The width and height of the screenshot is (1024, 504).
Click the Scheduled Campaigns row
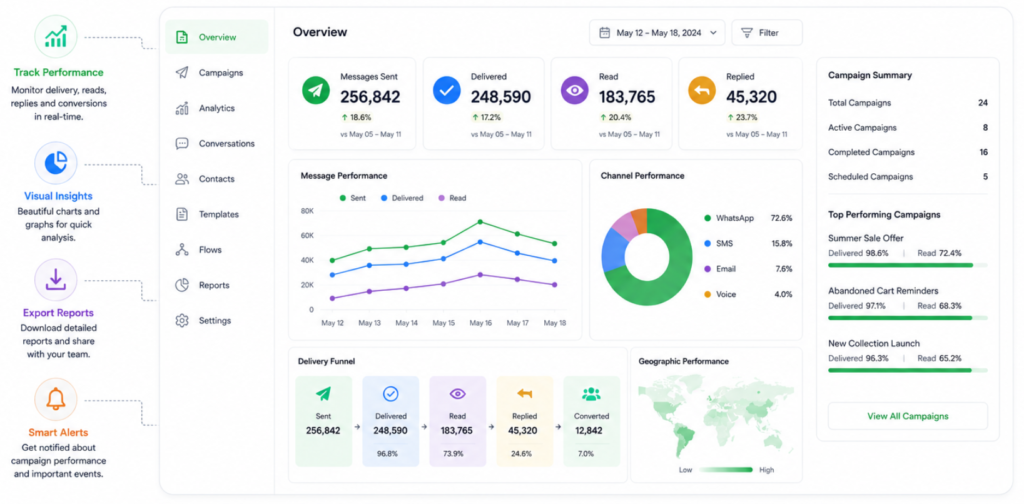(x=908, y=177)
